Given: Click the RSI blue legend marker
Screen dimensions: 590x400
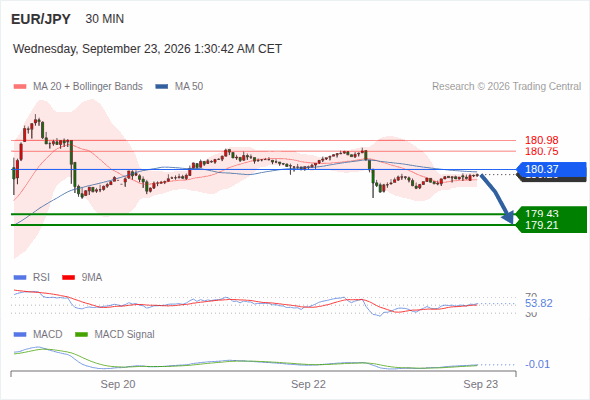Looking at the screenshot, I should click(20, 278).
